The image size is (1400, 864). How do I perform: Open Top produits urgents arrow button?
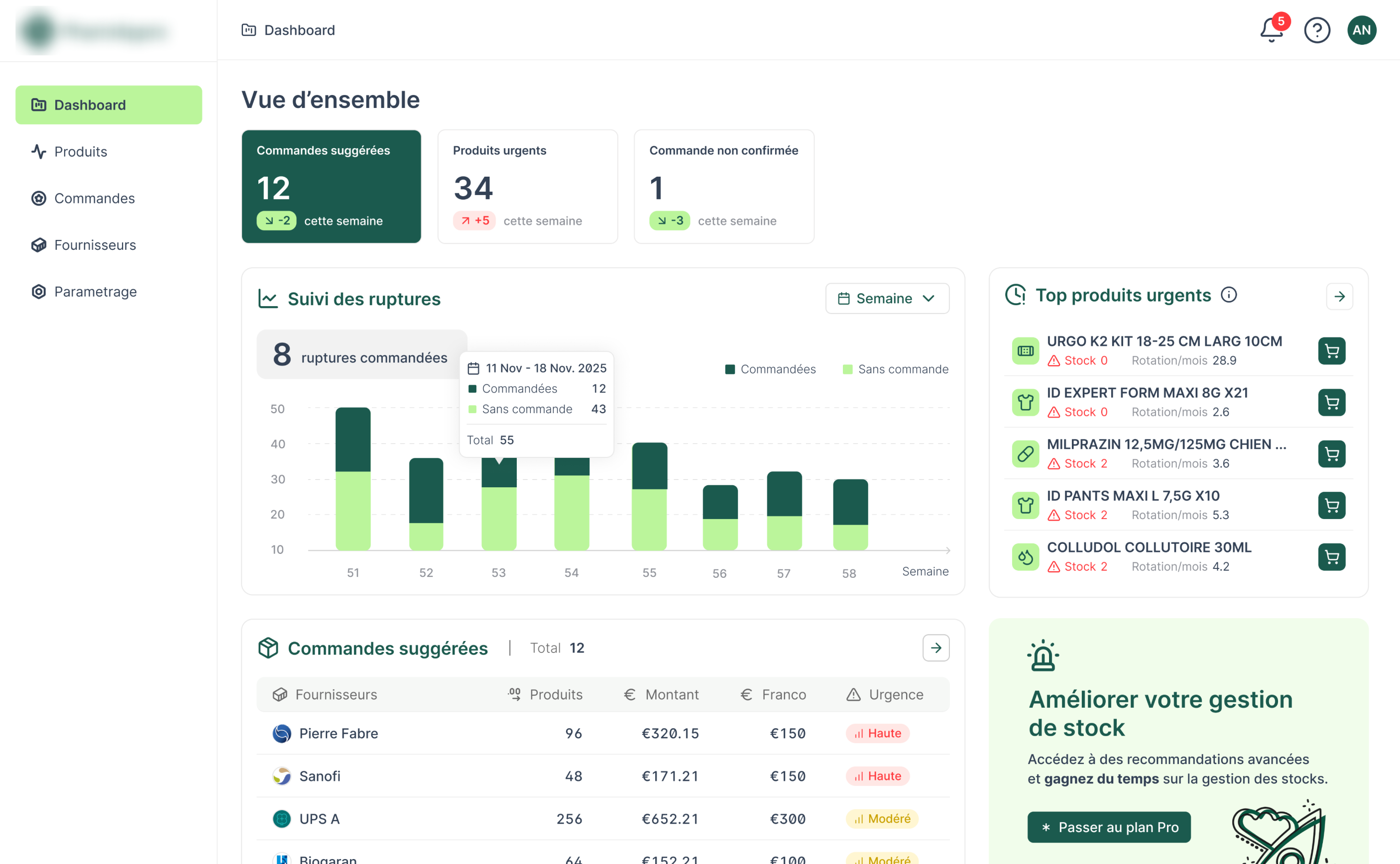[x=1339, y=297]
